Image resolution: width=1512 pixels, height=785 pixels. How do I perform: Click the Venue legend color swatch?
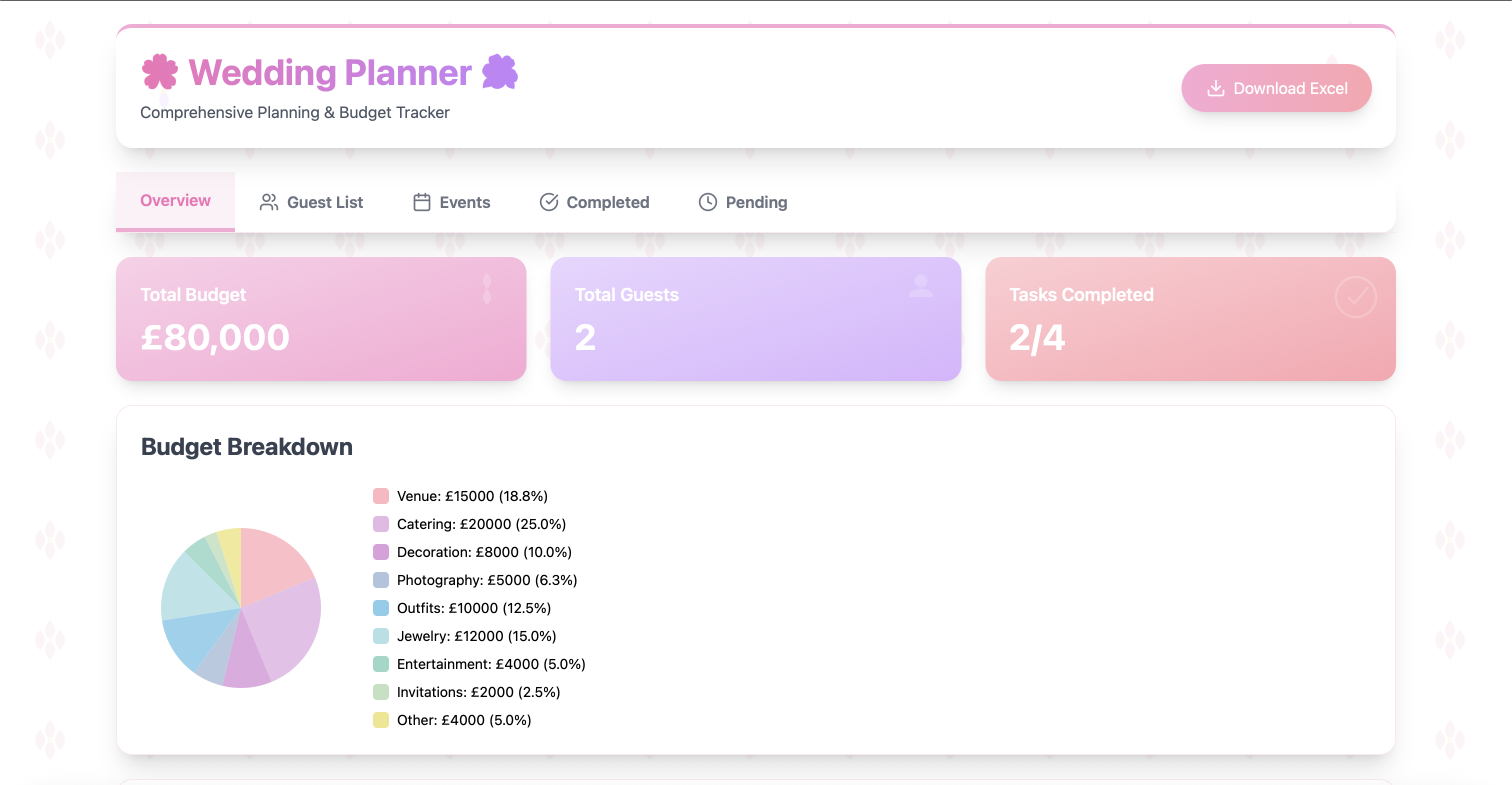point(380,495)
